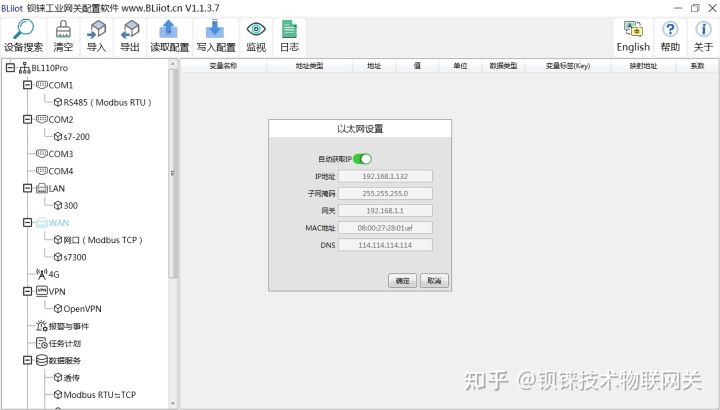Click the variable tag (Key) column header
Image resolution: width=720 pixels, height=410 pixels.
click(568, 66)
